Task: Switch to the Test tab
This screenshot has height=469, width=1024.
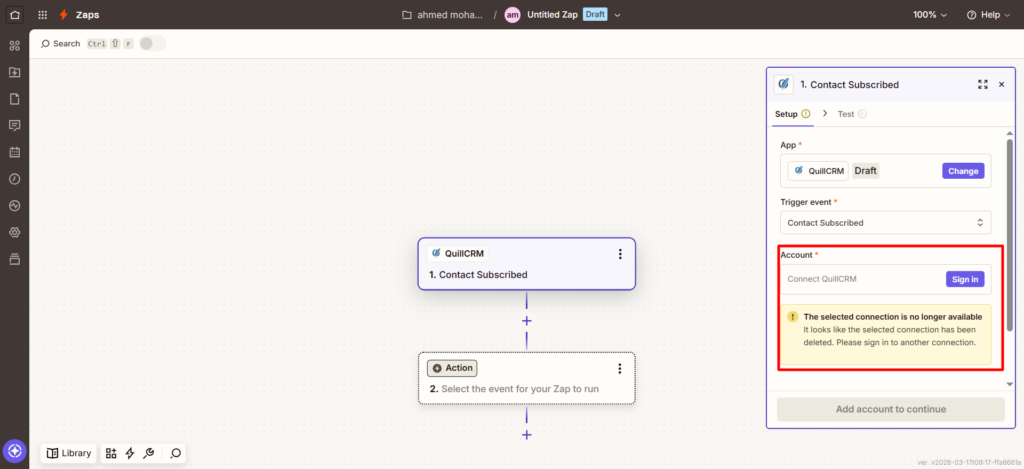Action: click(x=846, y=114)
